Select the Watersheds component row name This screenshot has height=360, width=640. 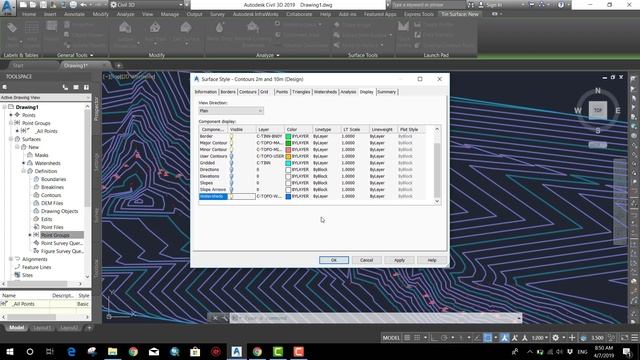coord(213,196)
